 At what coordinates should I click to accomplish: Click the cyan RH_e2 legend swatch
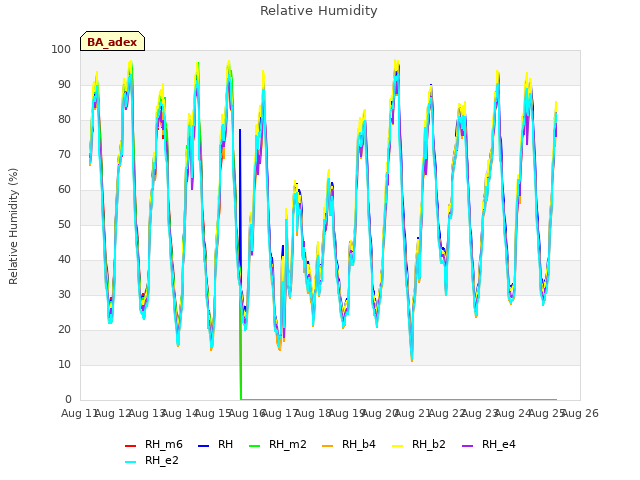coord(130,462)
